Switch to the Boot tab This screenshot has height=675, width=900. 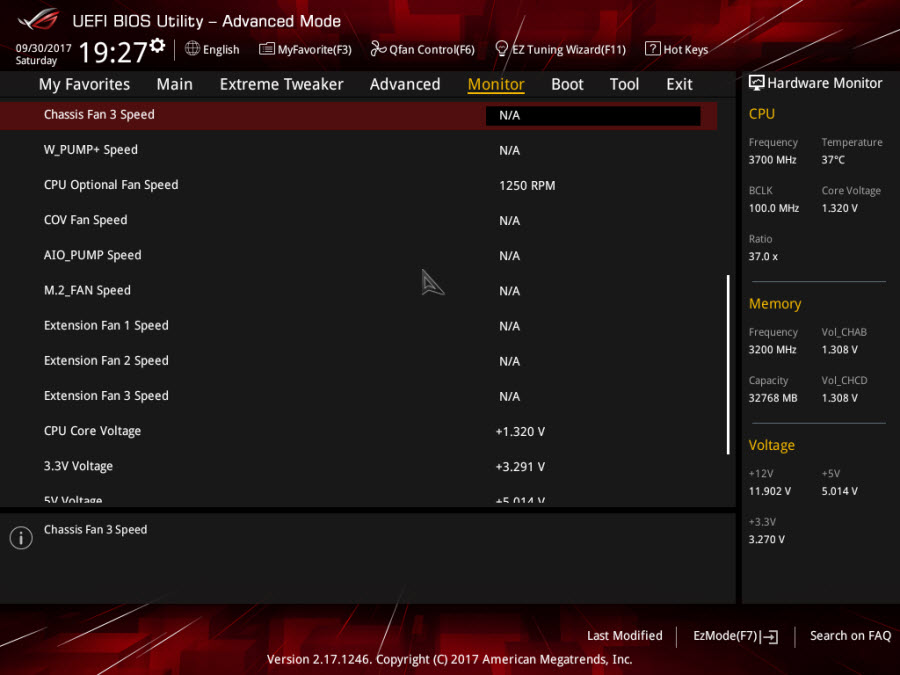567,84
